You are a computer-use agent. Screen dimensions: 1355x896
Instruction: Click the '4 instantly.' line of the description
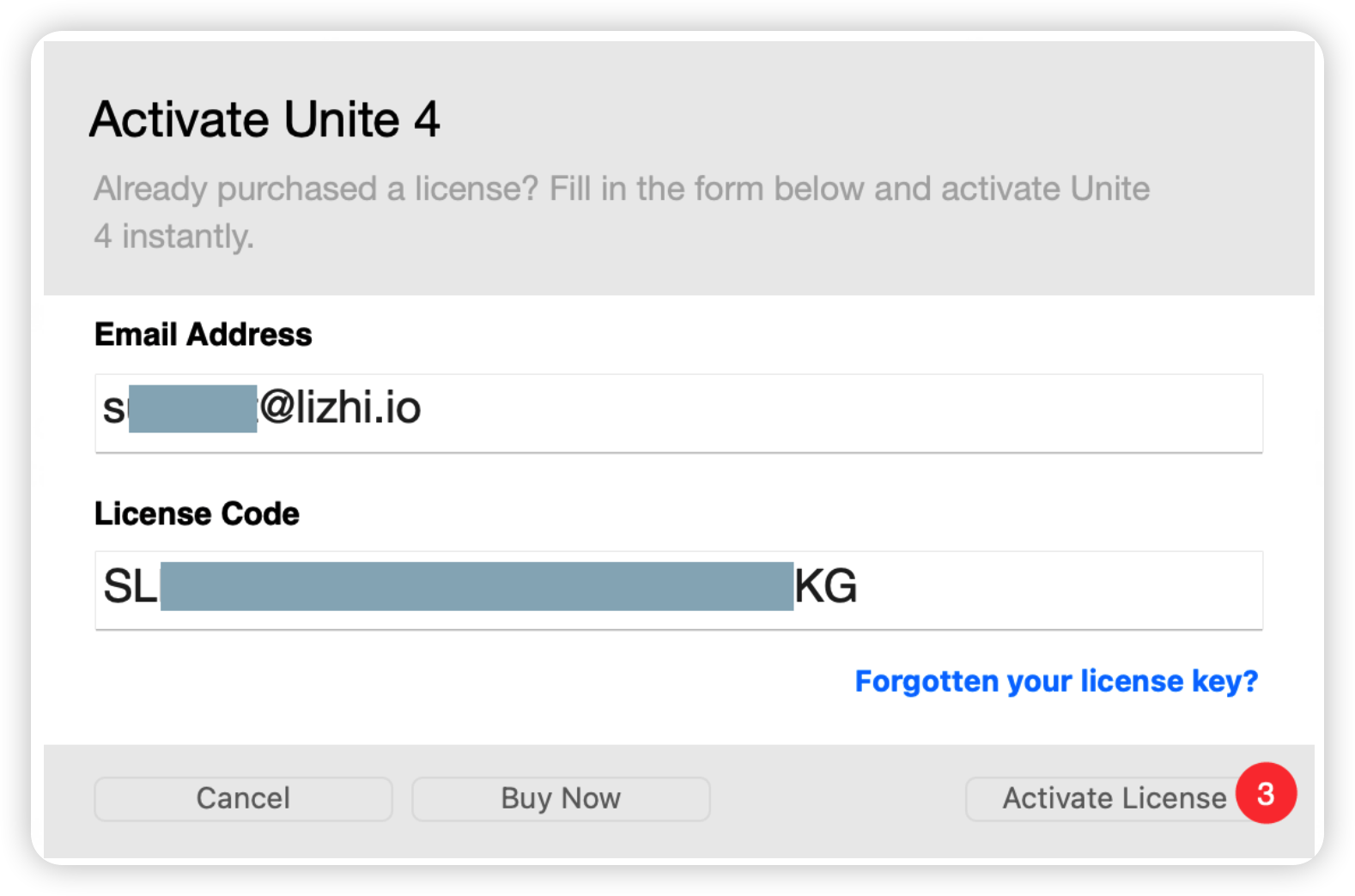174,236
